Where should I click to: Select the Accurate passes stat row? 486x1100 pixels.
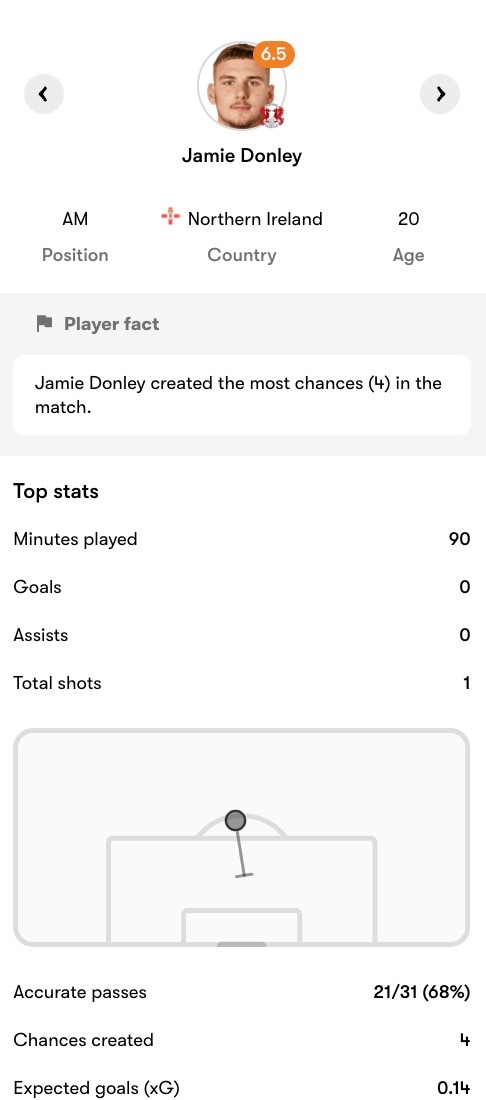point(242,993)
